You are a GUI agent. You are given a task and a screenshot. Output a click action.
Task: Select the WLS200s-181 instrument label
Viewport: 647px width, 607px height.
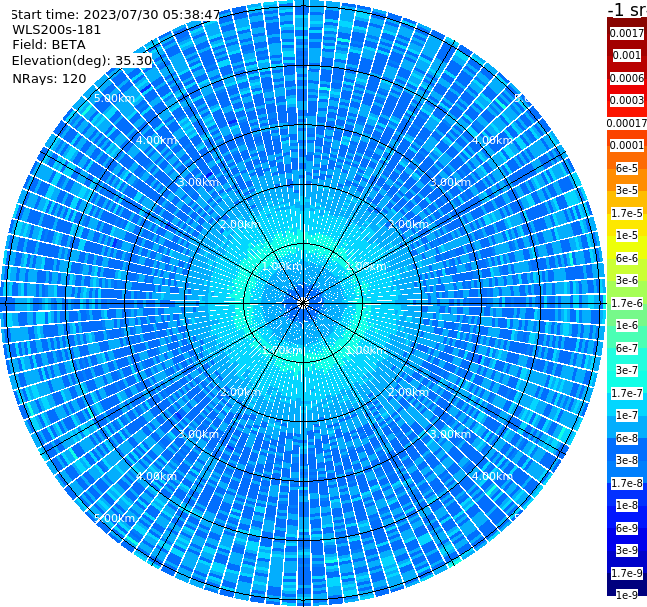57,30
